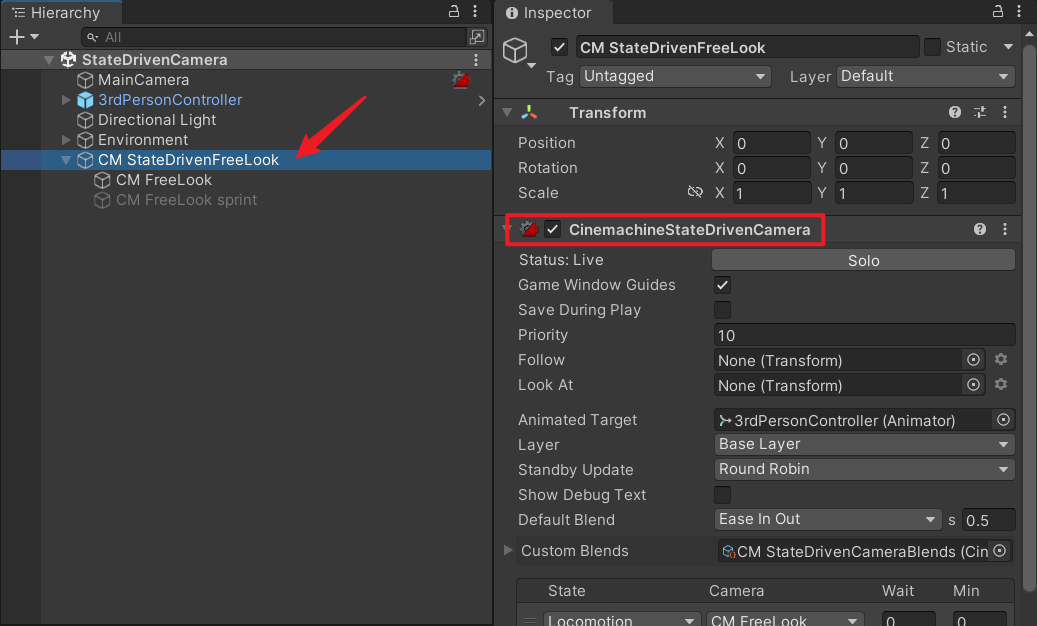Expand the 3rdPersonController object
Image resolution: width=1037 pixels, height=626 pixels.
[65, 100]
